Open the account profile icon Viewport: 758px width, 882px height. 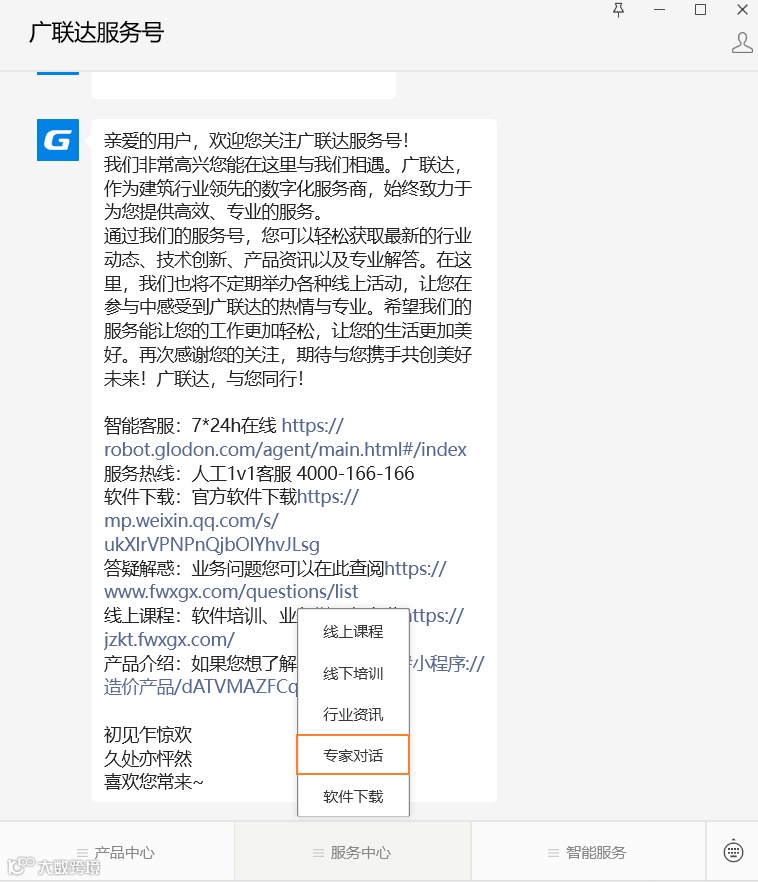point(742,43)
